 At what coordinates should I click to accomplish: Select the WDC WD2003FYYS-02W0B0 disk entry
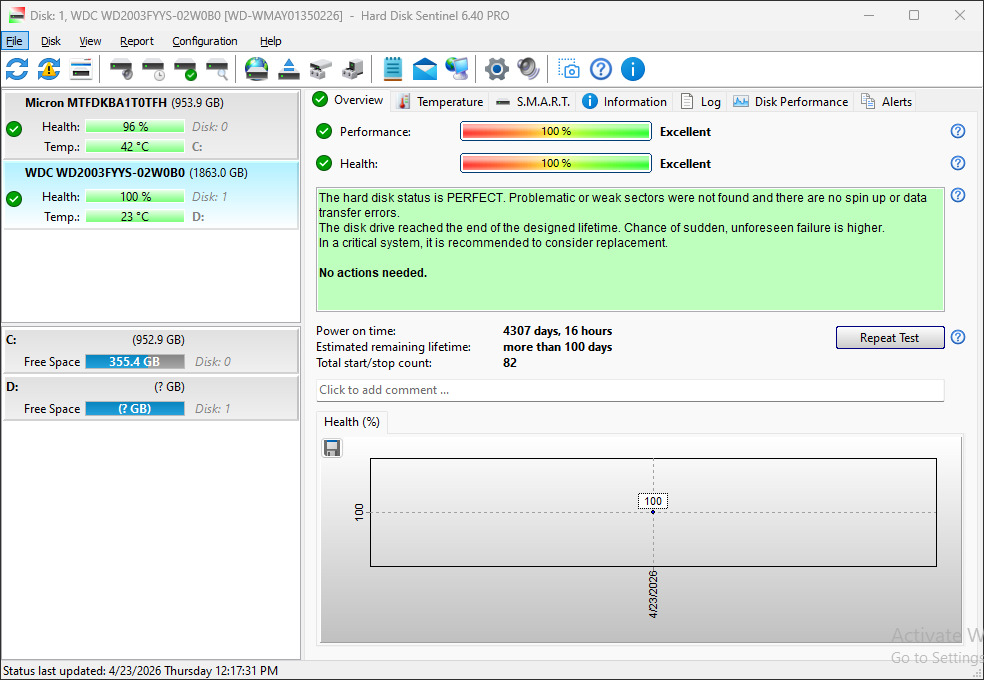151,195
